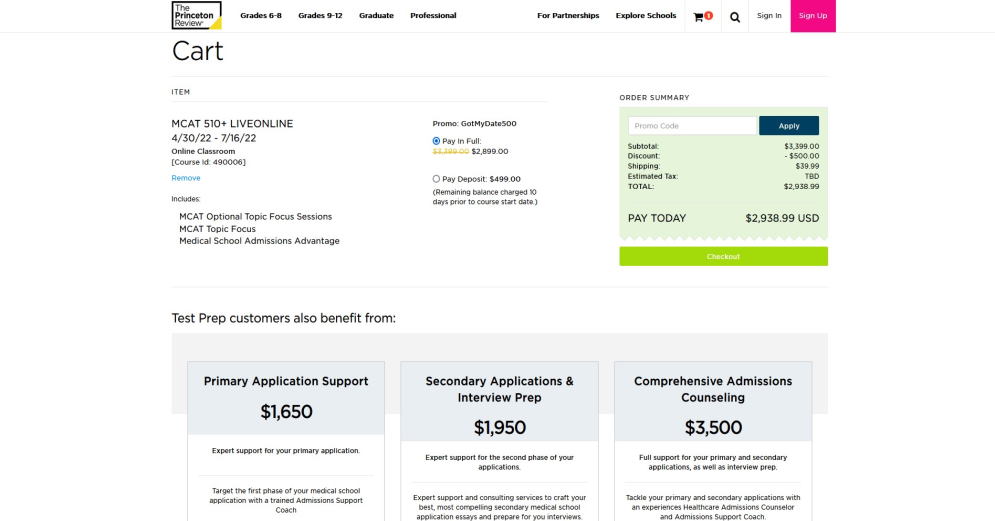995x521 pixels.
Task: Click the Discount - $500.00 value
Action: (801, 156)
